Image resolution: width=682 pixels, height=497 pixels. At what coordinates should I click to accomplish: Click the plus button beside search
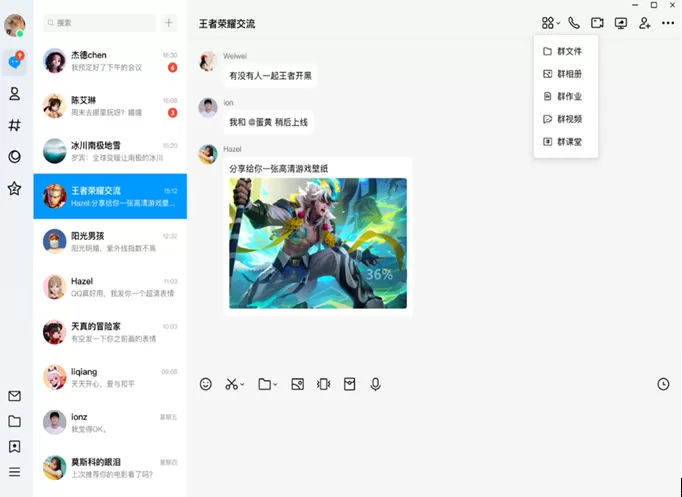click(x=169, y=23)
